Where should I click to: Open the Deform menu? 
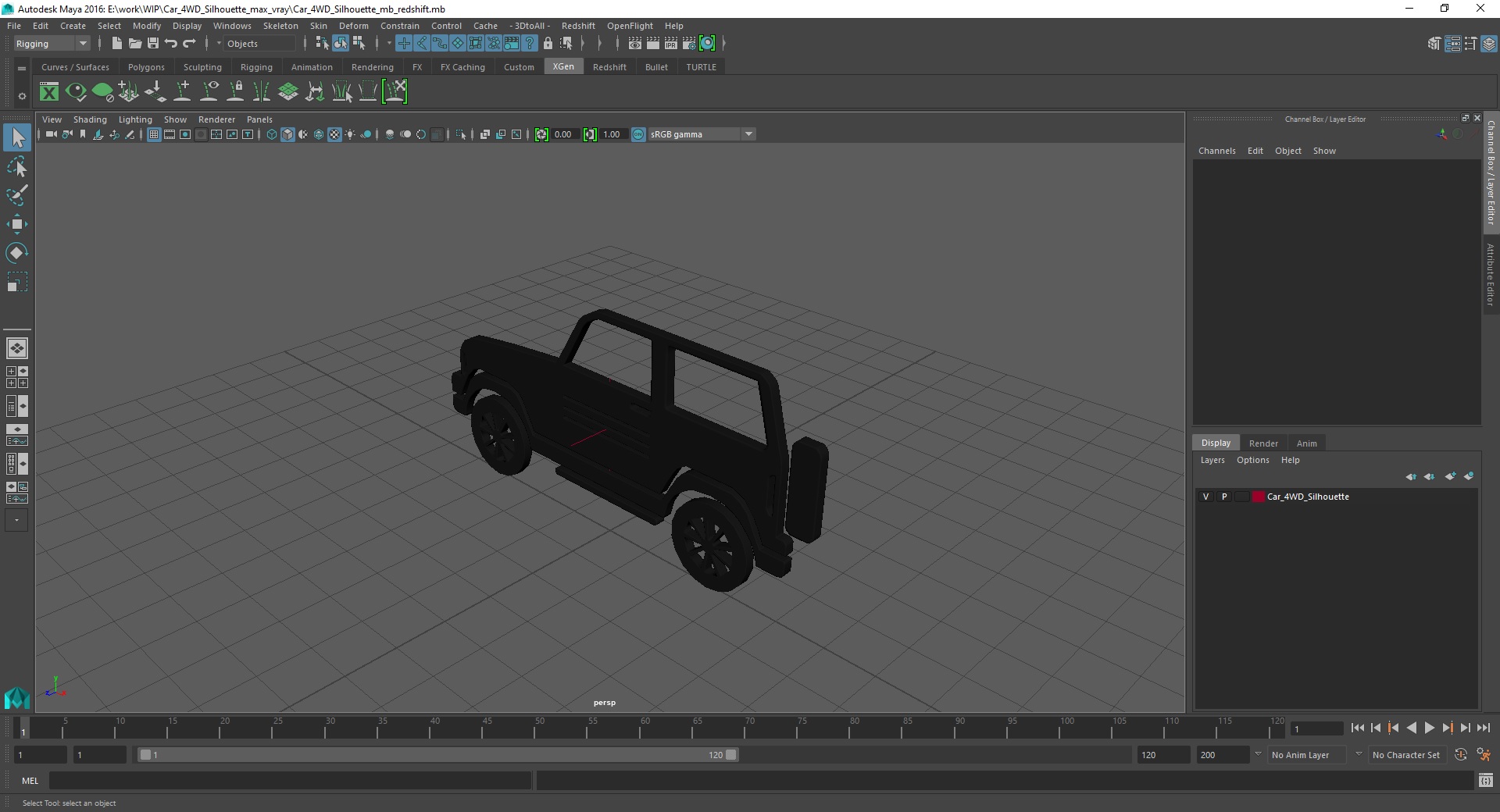click(x=353, y=26)
